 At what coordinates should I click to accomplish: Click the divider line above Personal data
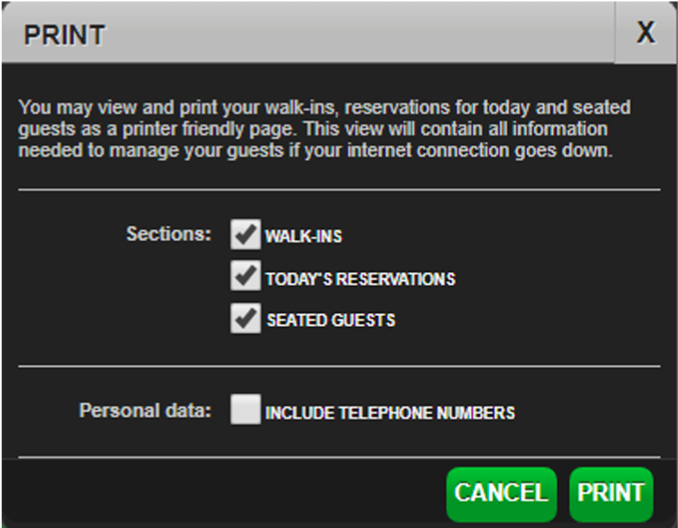339,366
